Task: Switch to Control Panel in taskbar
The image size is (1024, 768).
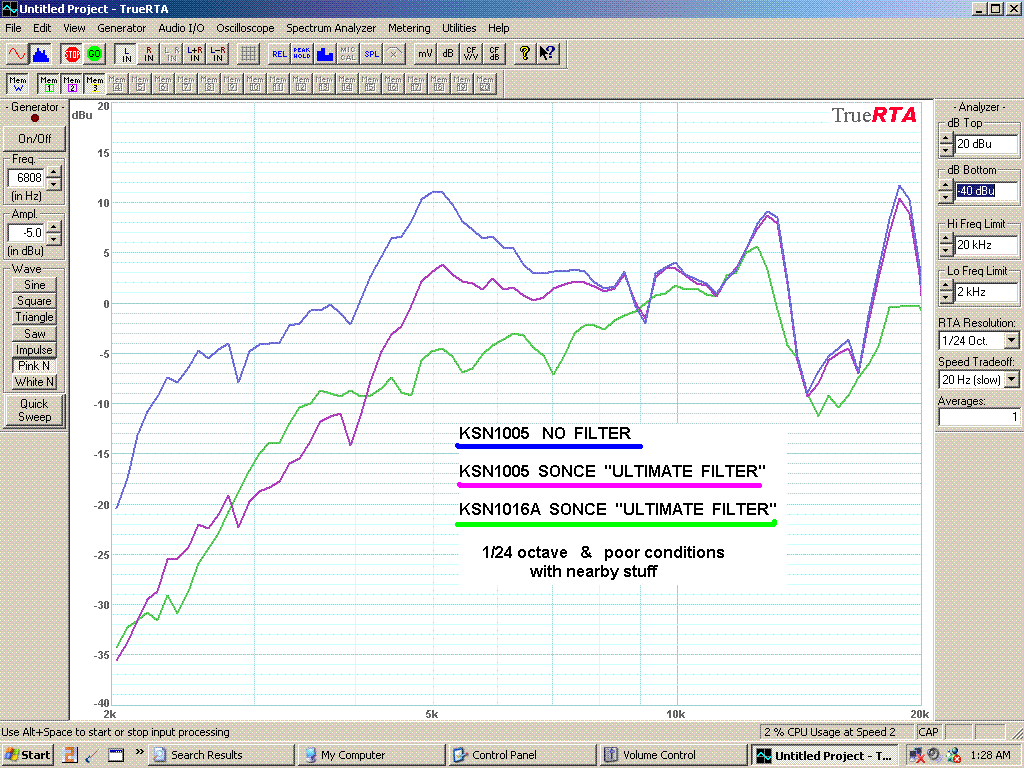Action: (521, 755)
